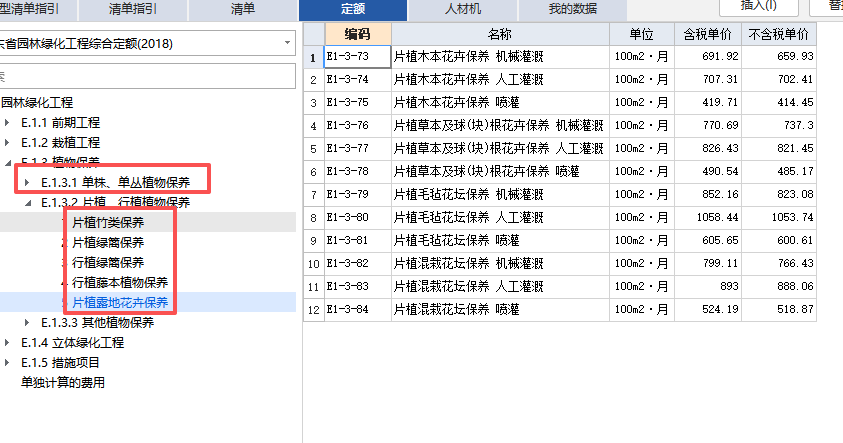Select code cell E1-3-82
Screen dimensions: 843x443
click(x=358, y=263)
